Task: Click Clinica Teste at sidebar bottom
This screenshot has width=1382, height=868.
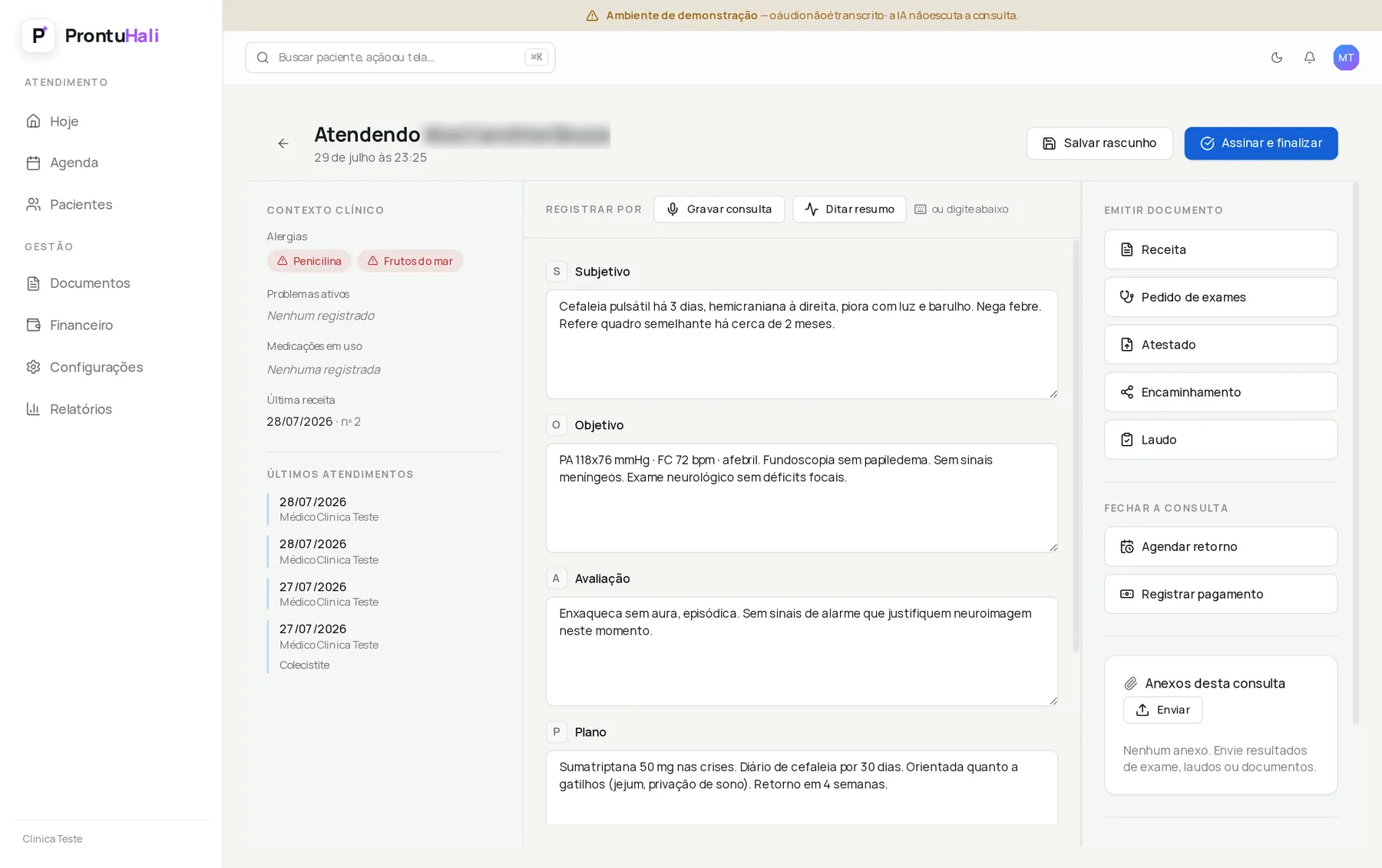Action: click(x=52, y=839)
